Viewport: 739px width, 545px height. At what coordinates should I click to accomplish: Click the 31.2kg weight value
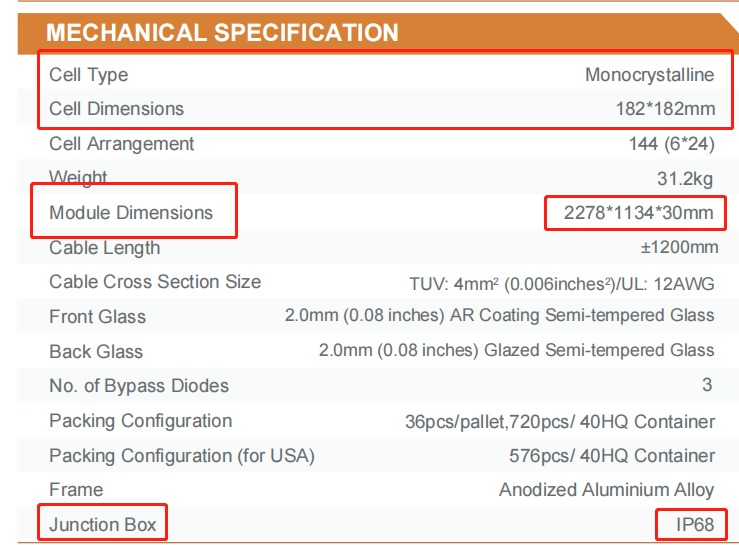coord(685,179)
